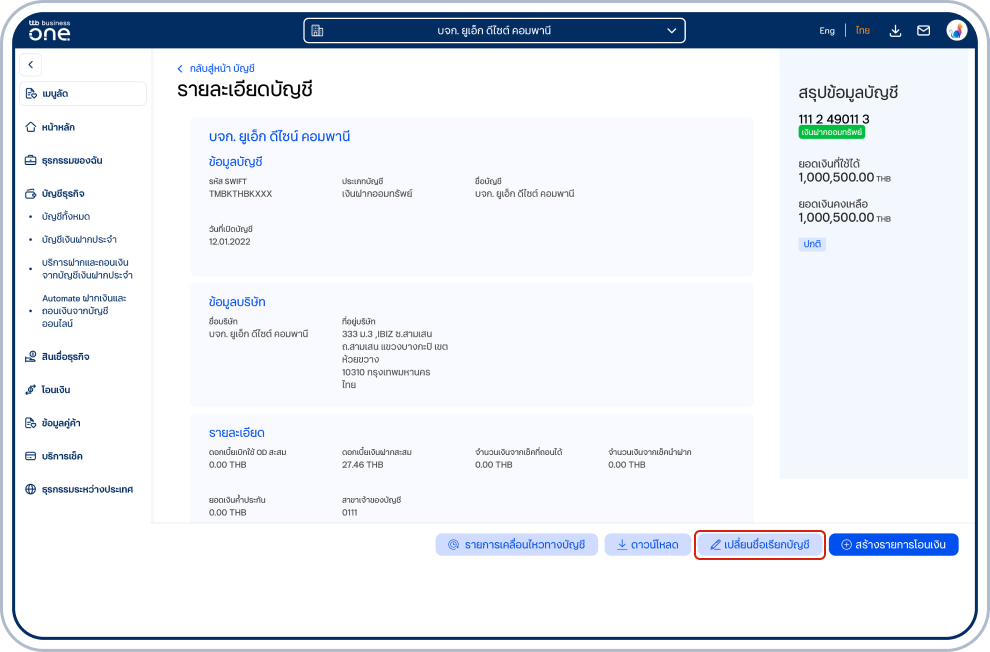Switch language to ไทย
This screenshot has height=652, width=990.
click(x=862, y=31)
